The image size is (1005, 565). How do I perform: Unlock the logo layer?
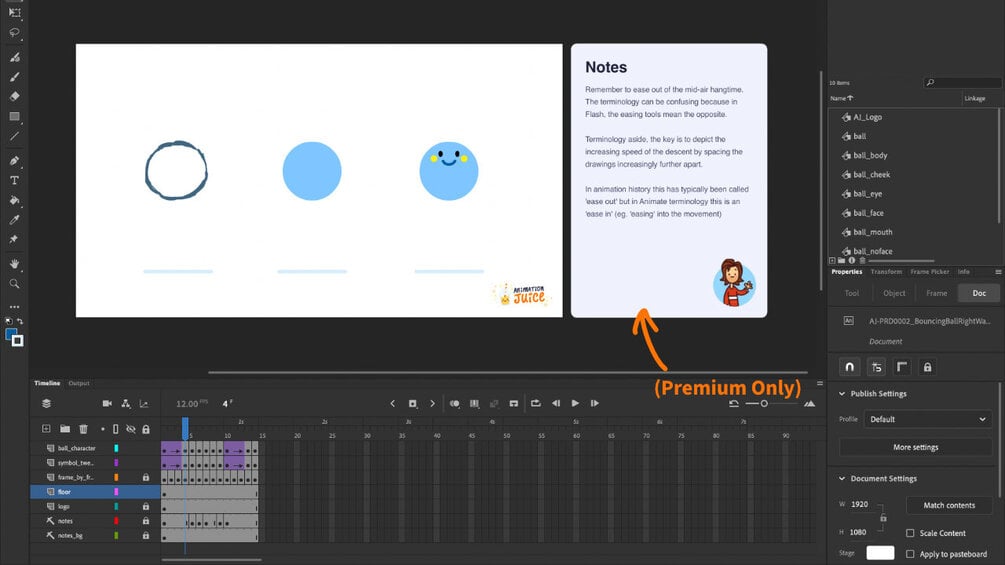(x=146, y=506)
